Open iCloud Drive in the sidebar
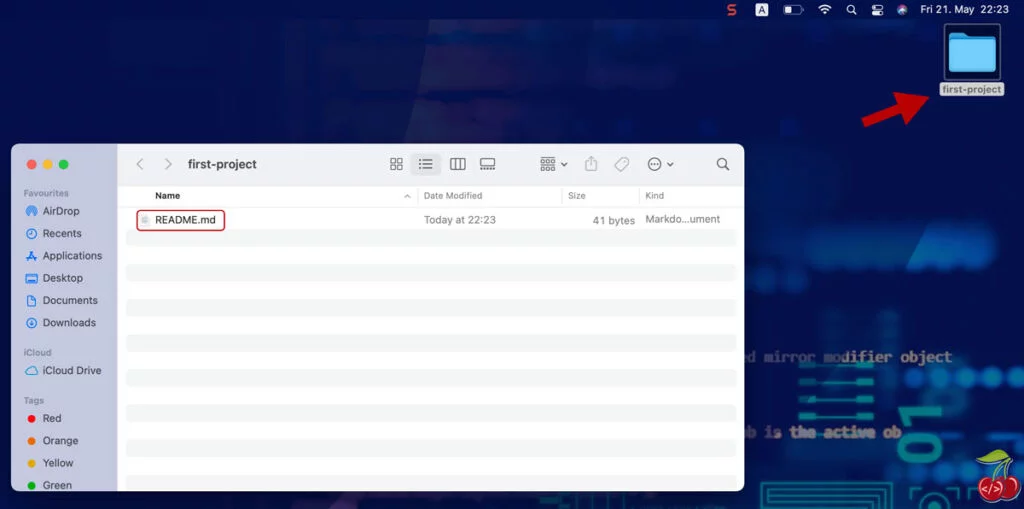This screenshot has width=1024, height=509. pos(63,370)
